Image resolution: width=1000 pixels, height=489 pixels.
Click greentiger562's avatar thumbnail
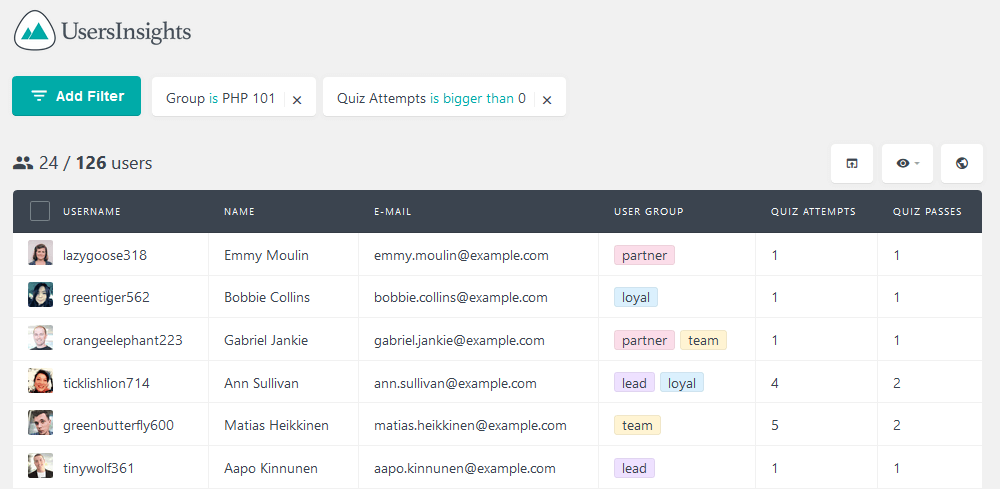point(40,295)
